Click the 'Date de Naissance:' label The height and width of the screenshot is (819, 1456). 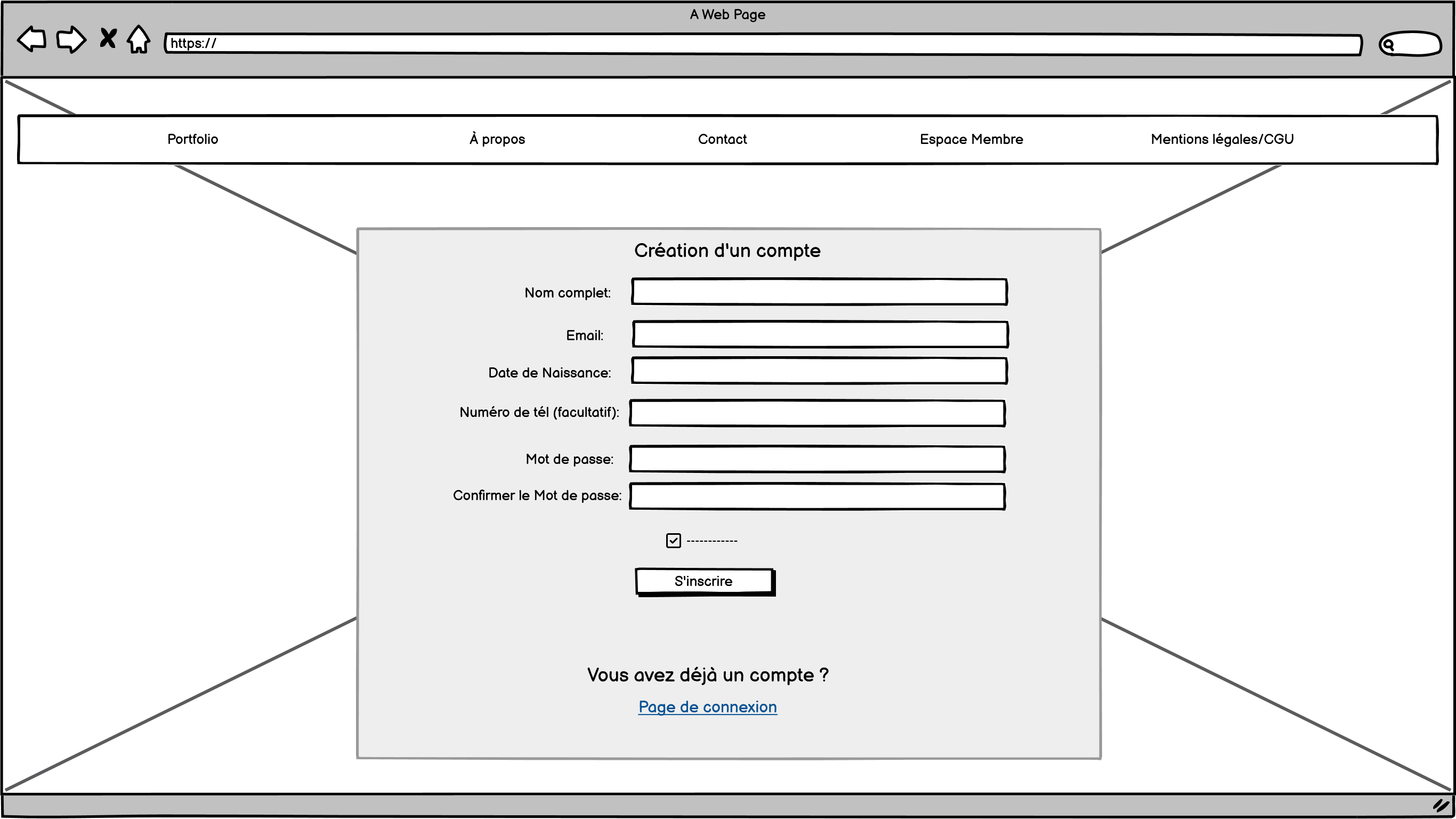pos(549,373)
